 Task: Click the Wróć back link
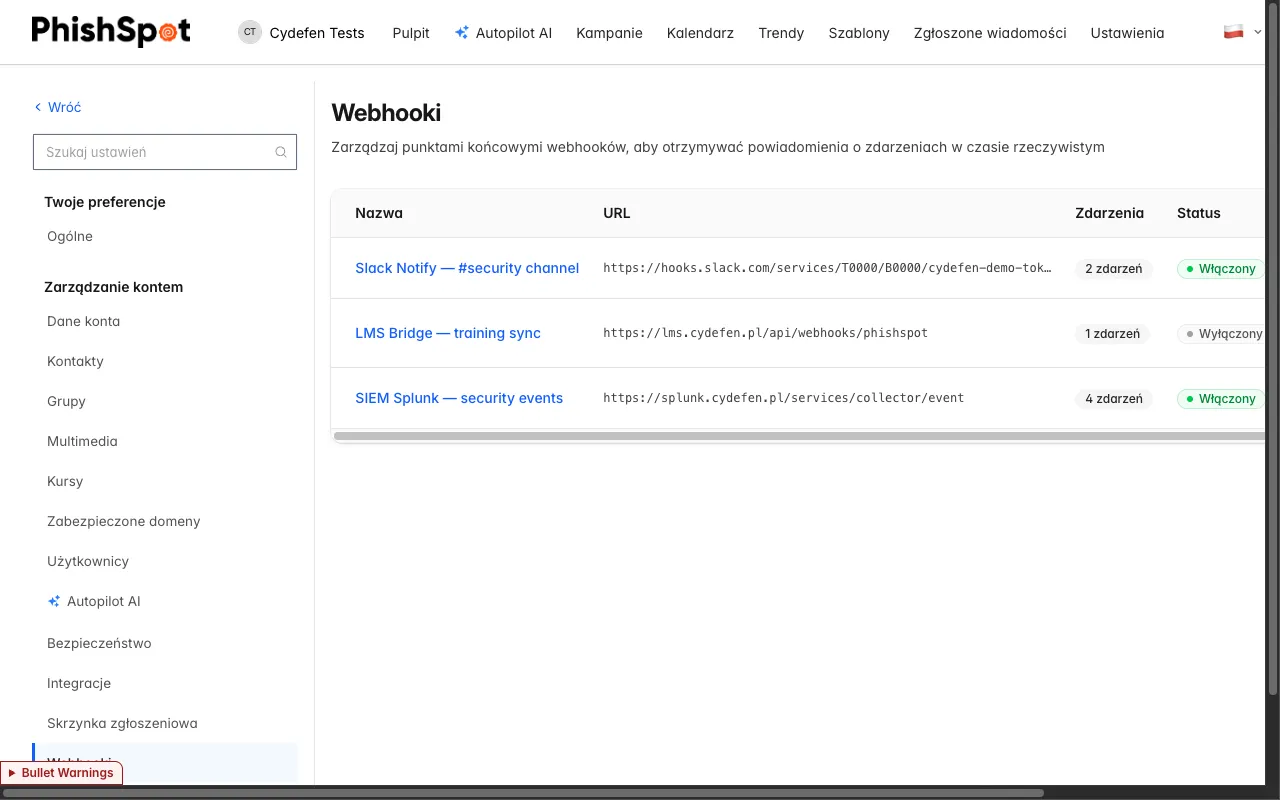(x=58, y=107)
